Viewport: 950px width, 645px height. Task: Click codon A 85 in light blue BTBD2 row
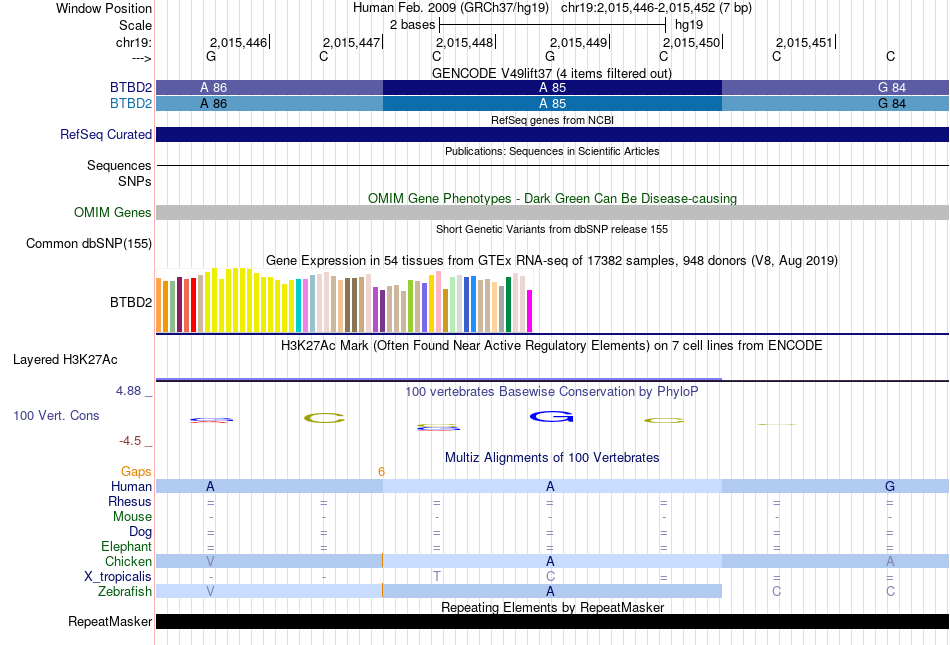552,104
